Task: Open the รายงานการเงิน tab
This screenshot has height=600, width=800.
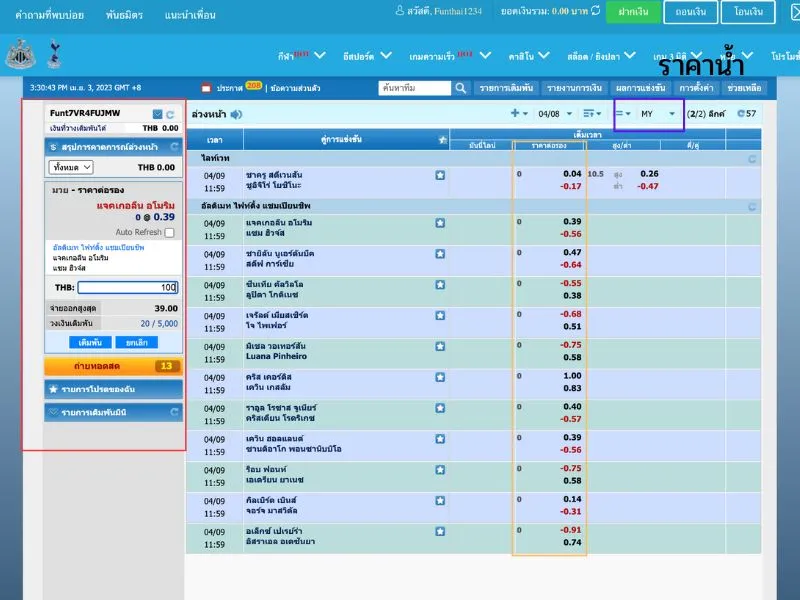Action: tap(574, 88)
